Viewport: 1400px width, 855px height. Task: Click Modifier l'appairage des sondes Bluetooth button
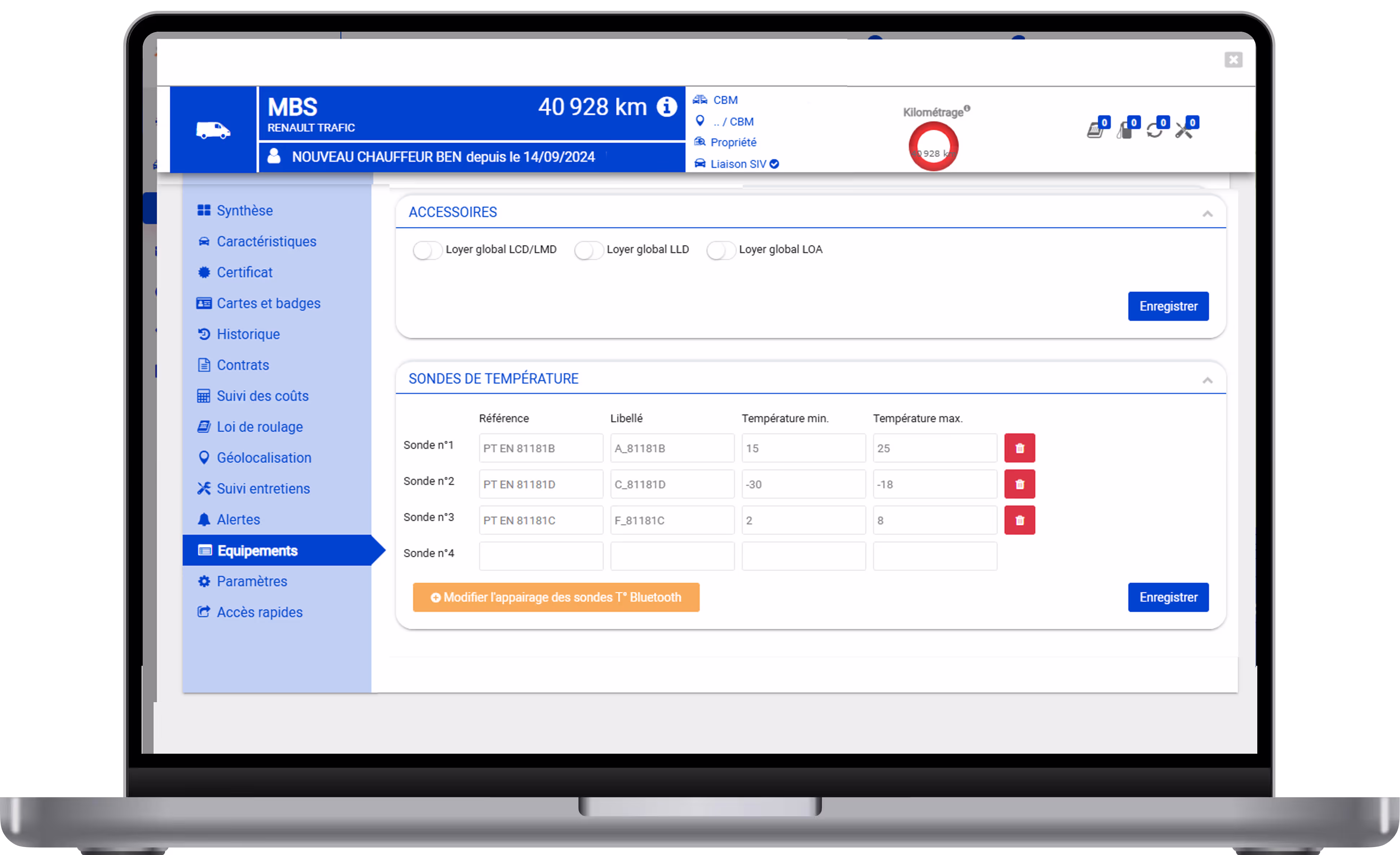(x=556, y=597)
